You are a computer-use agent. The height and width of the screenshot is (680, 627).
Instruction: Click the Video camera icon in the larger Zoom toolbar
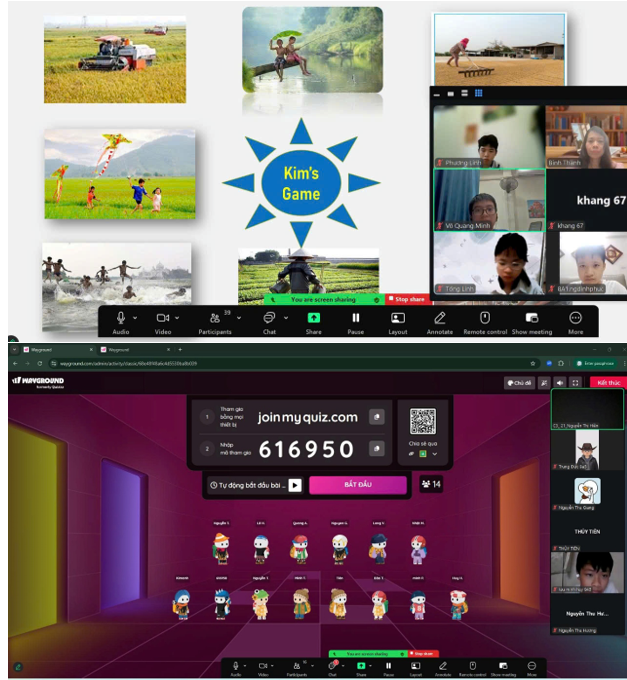[161, 318]
